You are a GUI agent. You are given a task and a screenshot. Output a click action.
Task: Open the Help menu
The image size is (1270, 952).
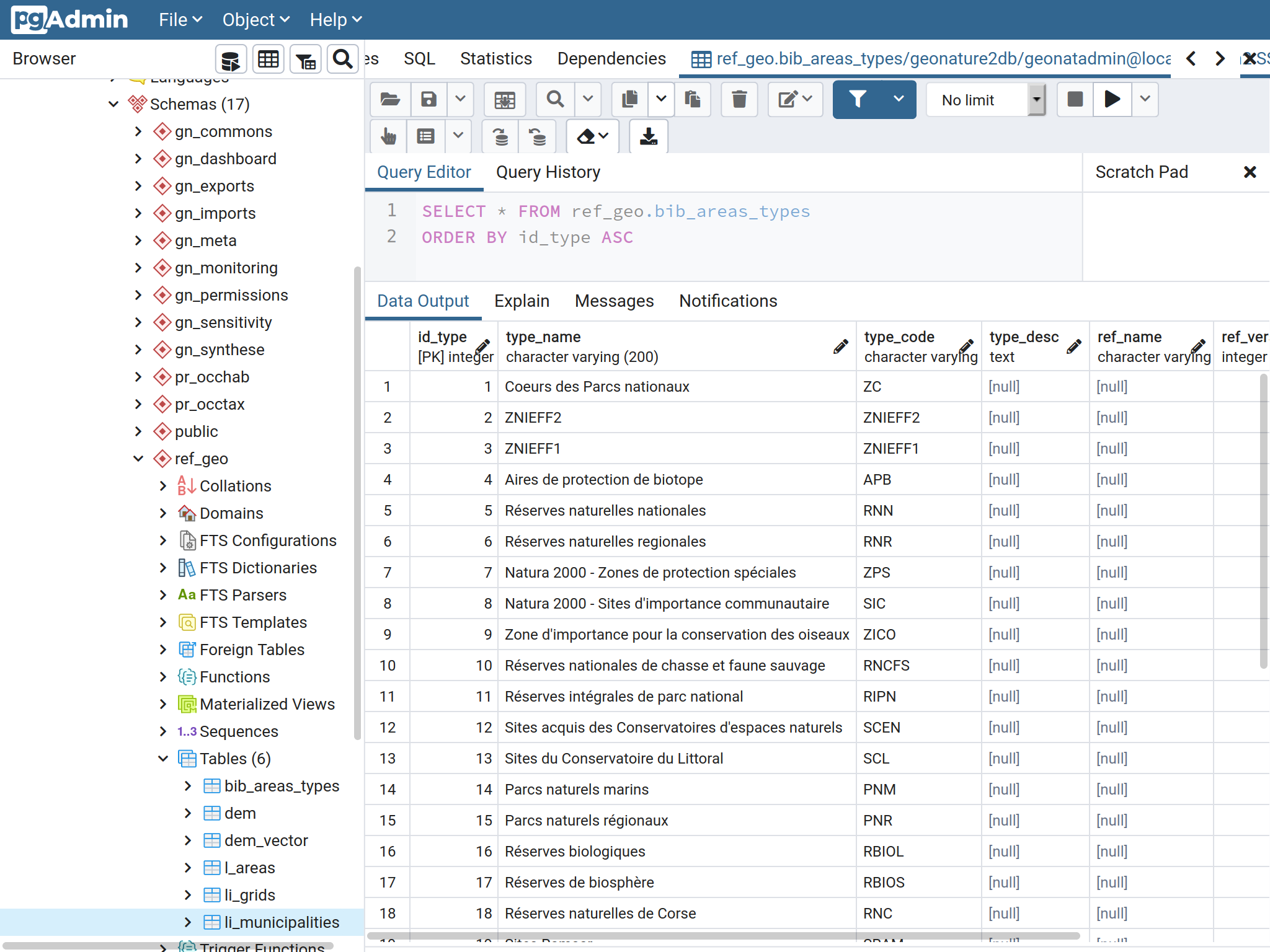coord(335,20)
